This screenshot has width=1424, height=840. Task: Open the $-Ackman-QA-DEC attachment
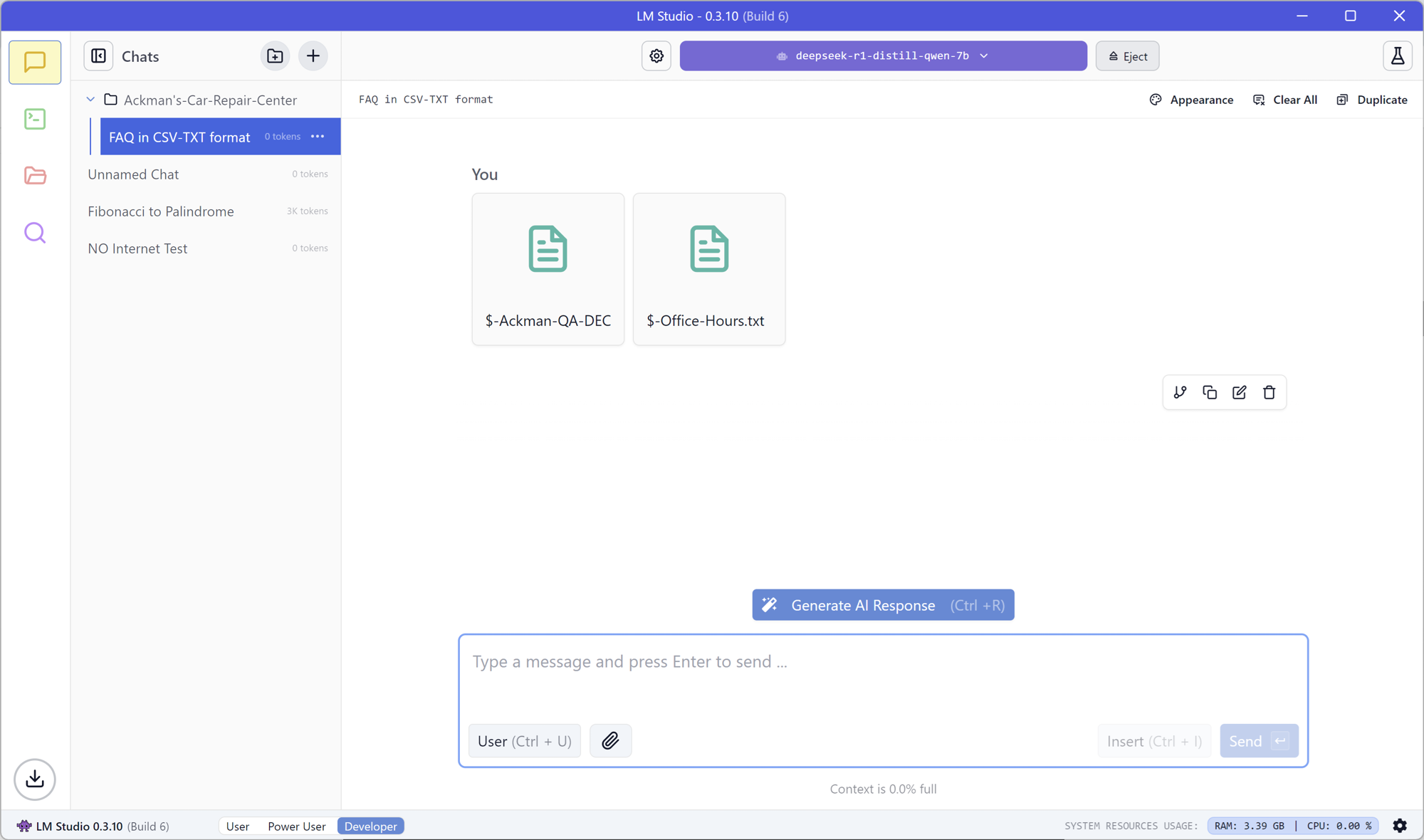click(x=548, y=269)
